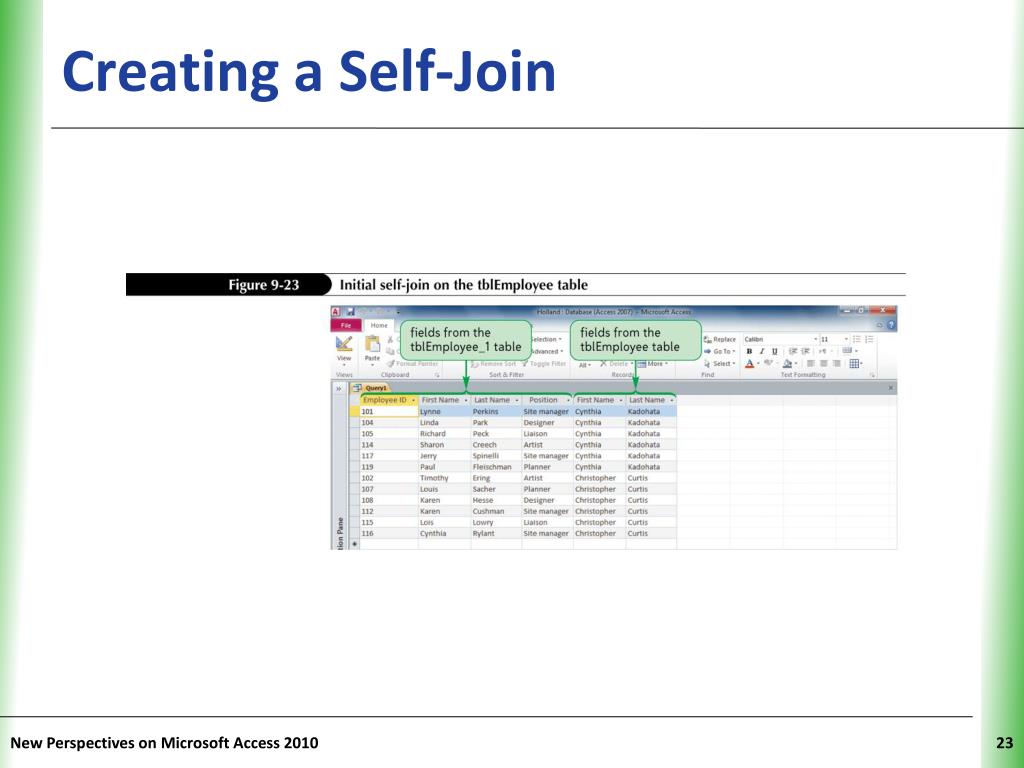Click Curtis in the row 116
Viewport: 1024px width, 768px height.
point(651,534)
